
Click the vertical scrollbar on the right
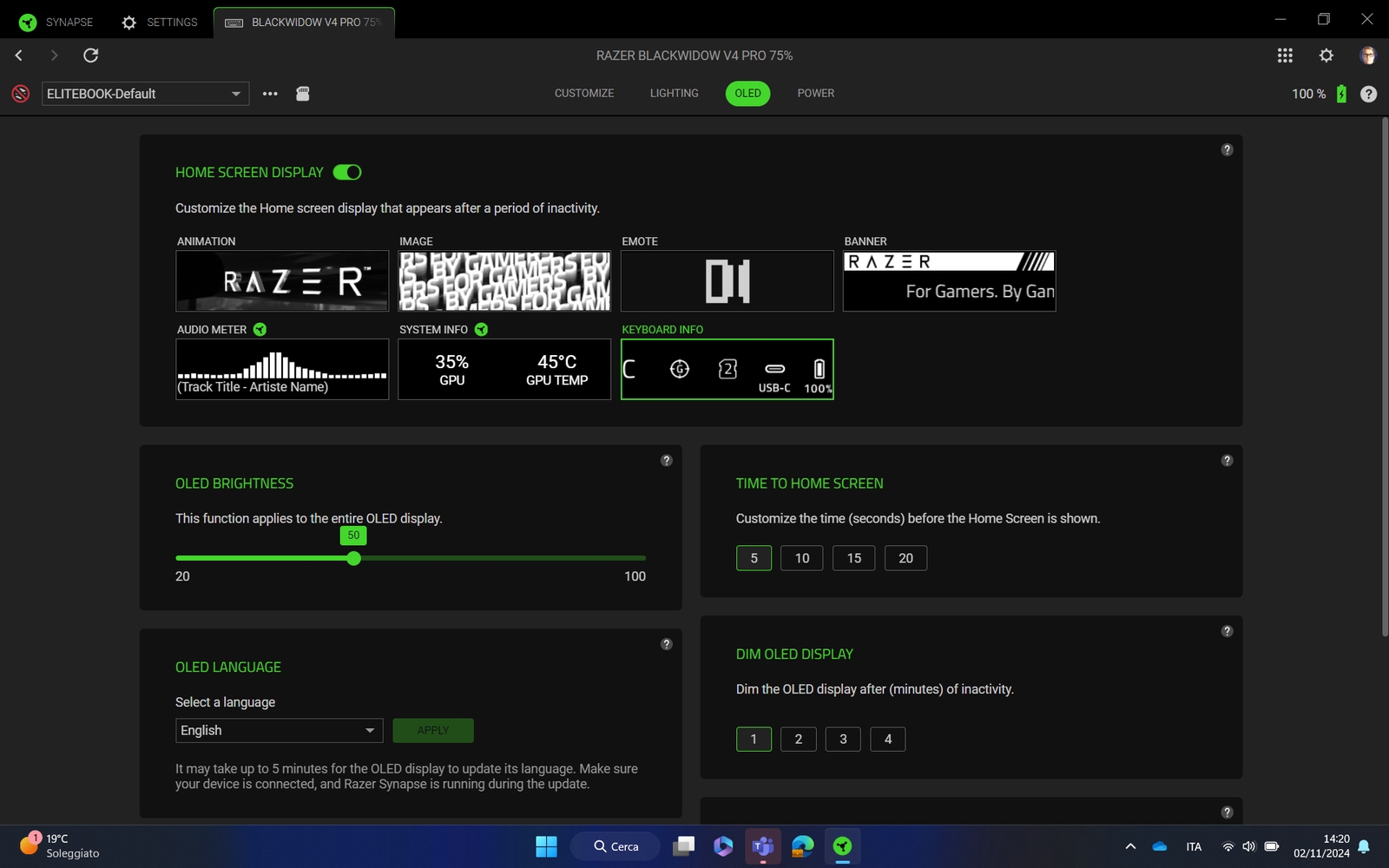tap(1385, 378)
